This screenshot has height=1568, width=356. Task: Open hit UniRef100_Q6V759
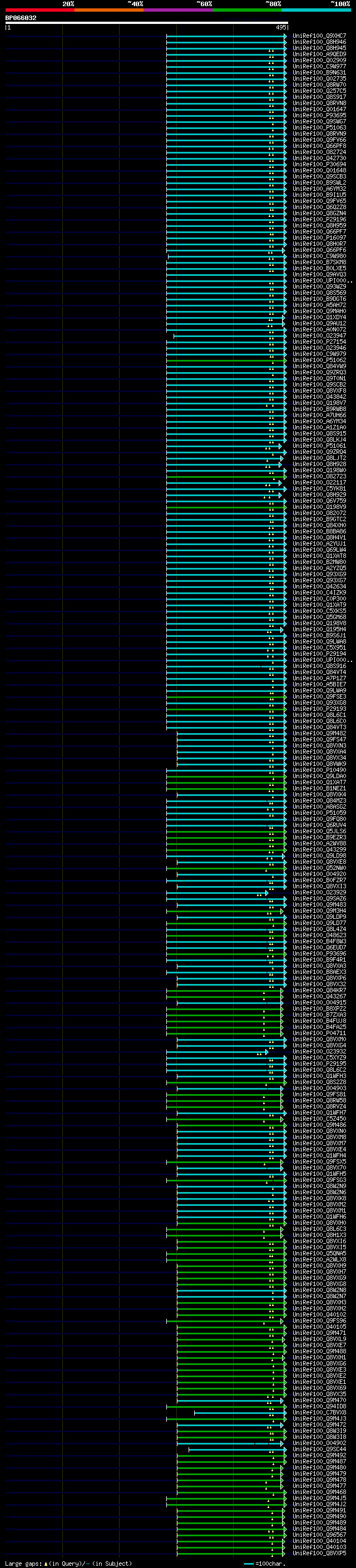tap(319, 501)
